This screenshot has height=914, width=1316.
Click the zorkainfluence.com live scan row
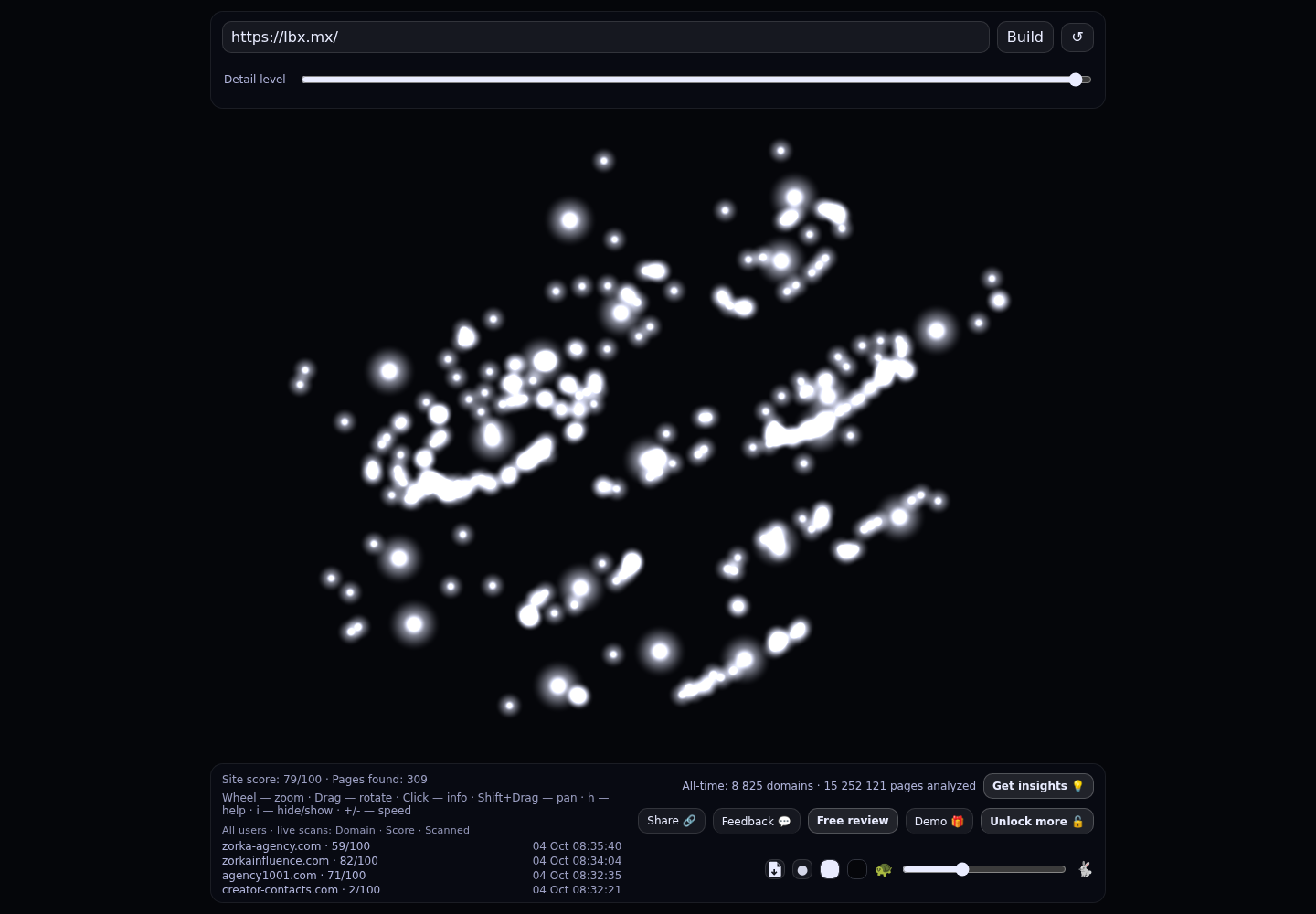pos(421,861)
